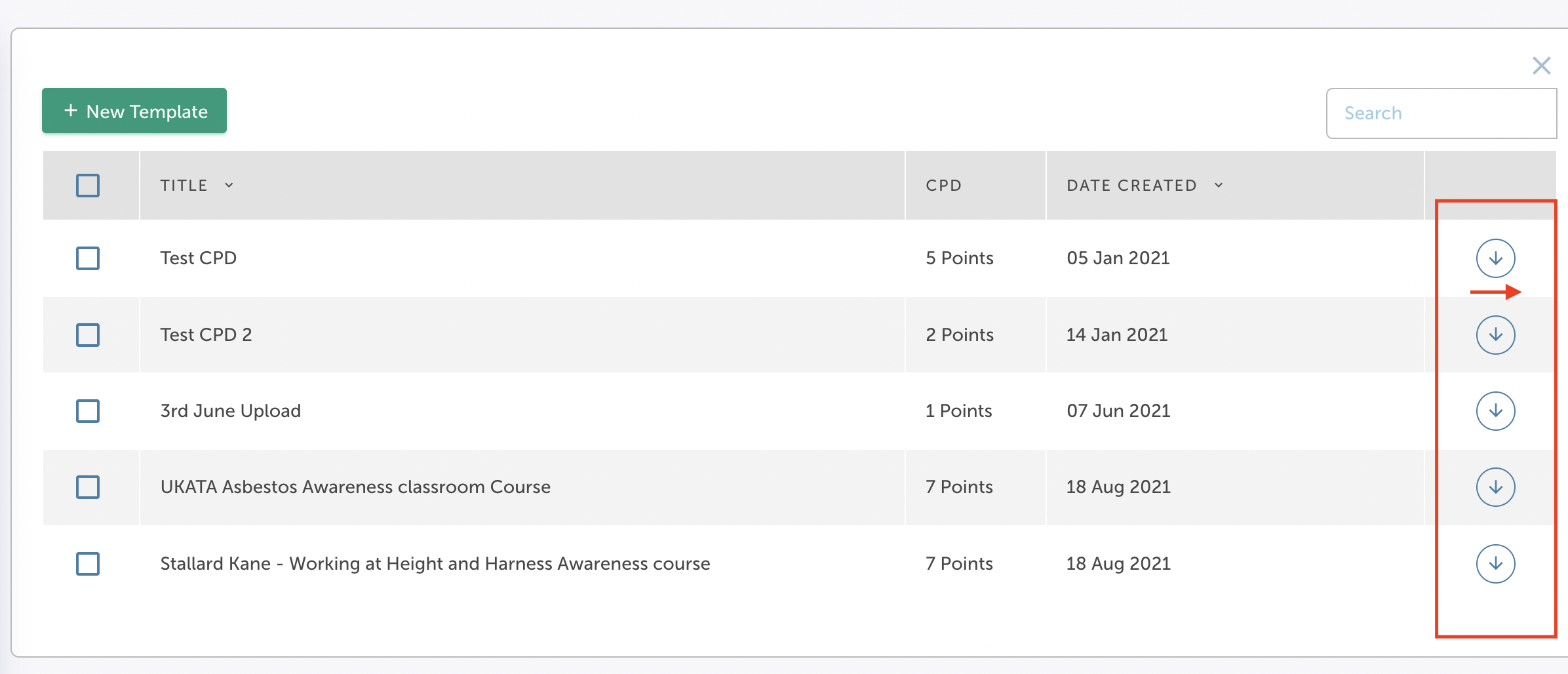
Task: Sort by the Date Created chevron
Action: [1219, 186]
